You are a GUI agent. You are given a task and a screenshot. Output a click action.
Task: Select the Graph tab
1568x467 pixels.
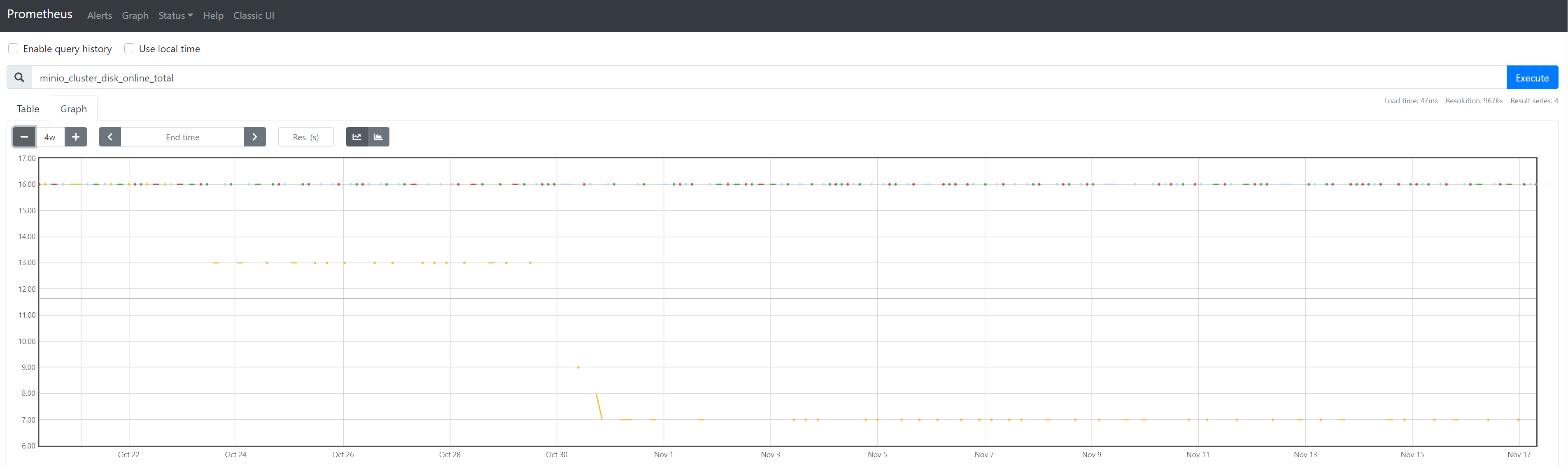click(73, 108)
